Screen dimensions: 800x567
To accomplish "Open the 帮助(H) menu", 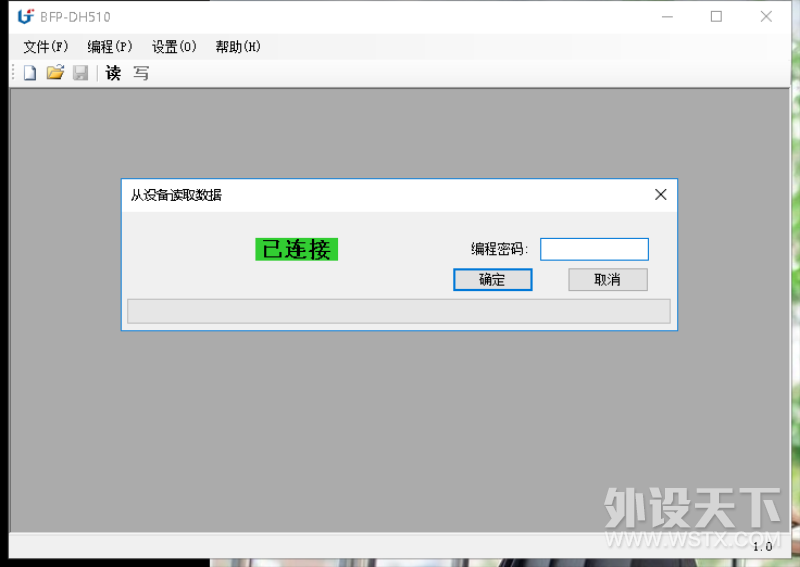I will pyautogui.click(x=238, y=47).
